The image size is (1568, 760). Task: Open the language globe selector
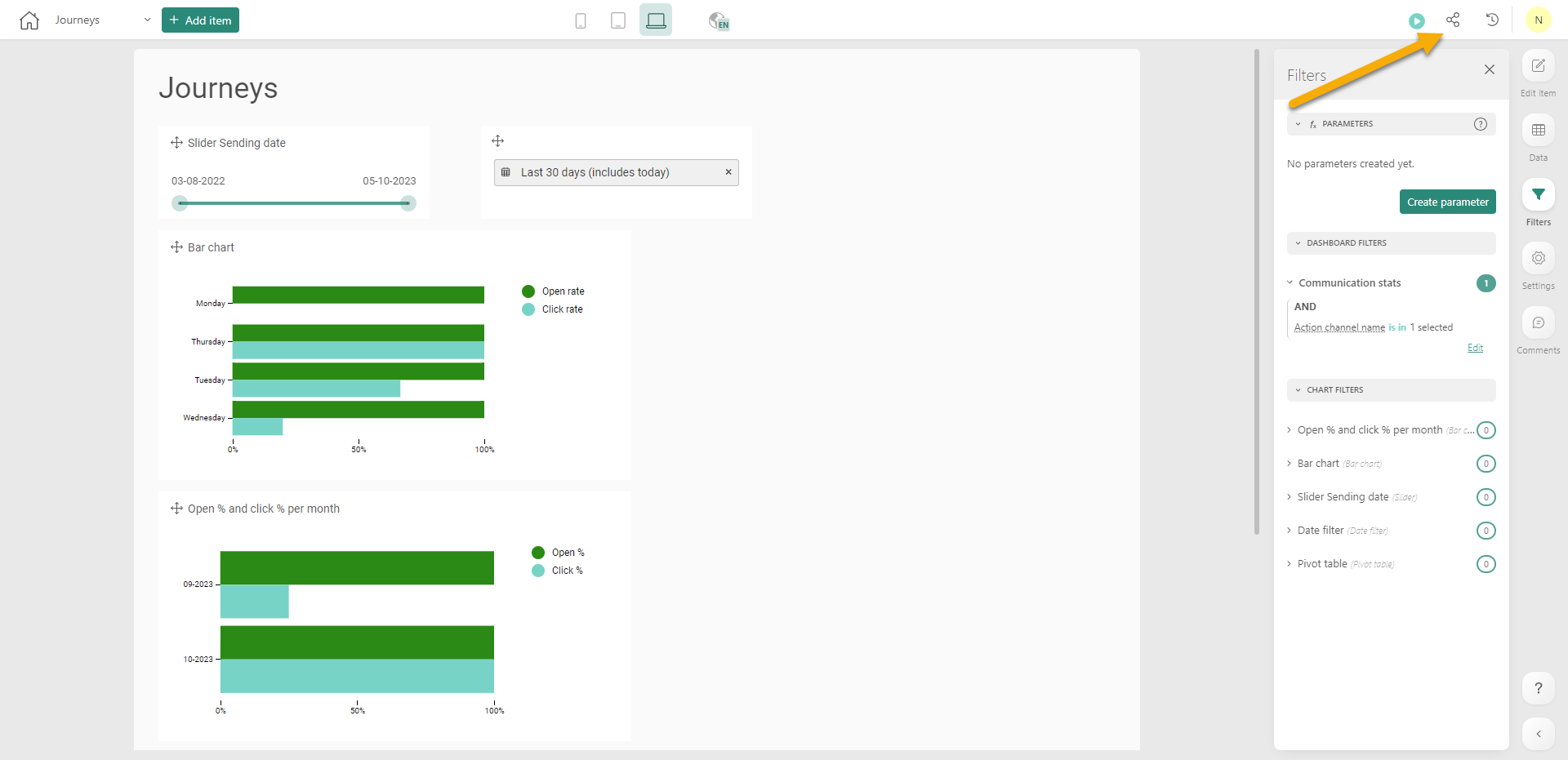pyautogui.click(x=719, y=20)
